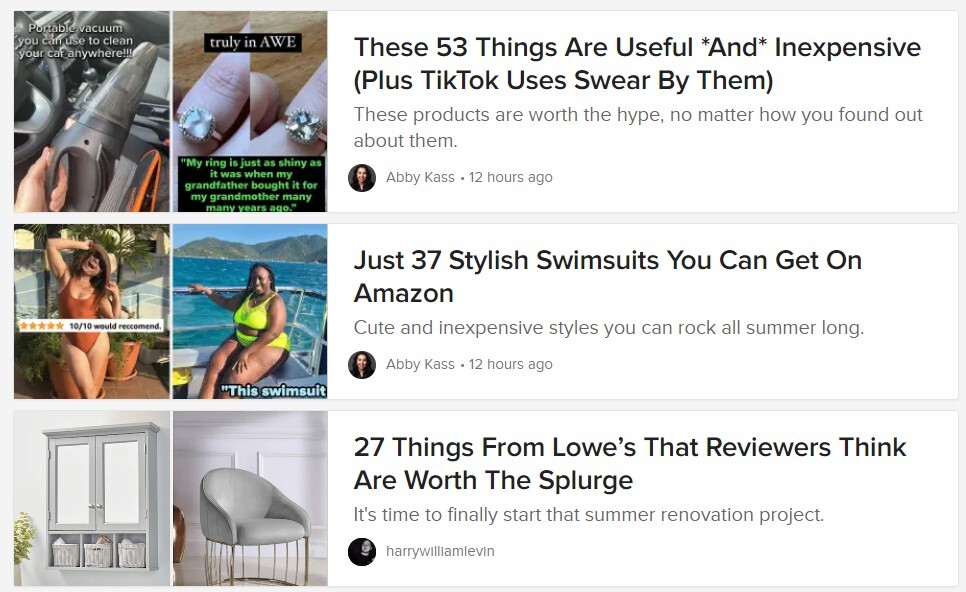
Task: Open Abby Kass avatar on TikTok products article
Action: click(x=362, y=177)
